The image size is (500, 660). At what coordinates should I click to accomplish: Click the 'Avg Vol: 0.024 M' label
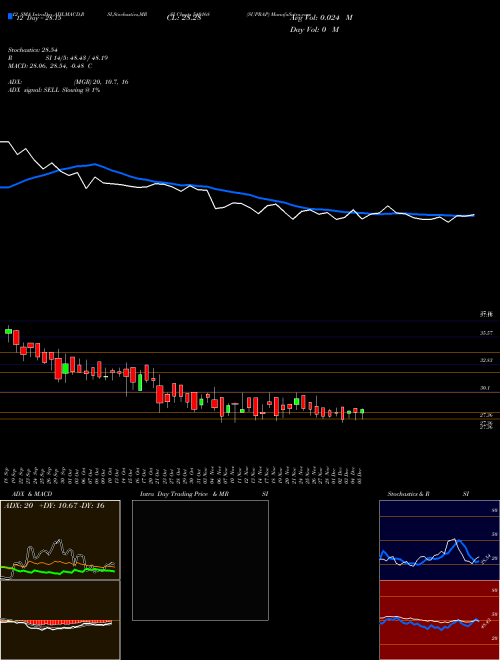click(x=321, y=18)
